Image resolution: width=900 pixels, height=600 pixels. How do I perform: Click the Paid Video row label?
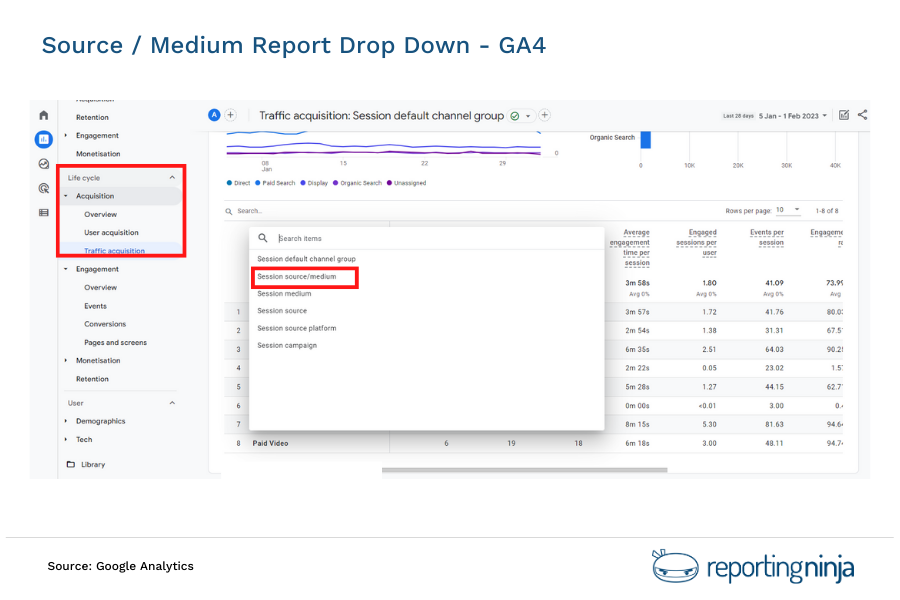pos(270,444)
